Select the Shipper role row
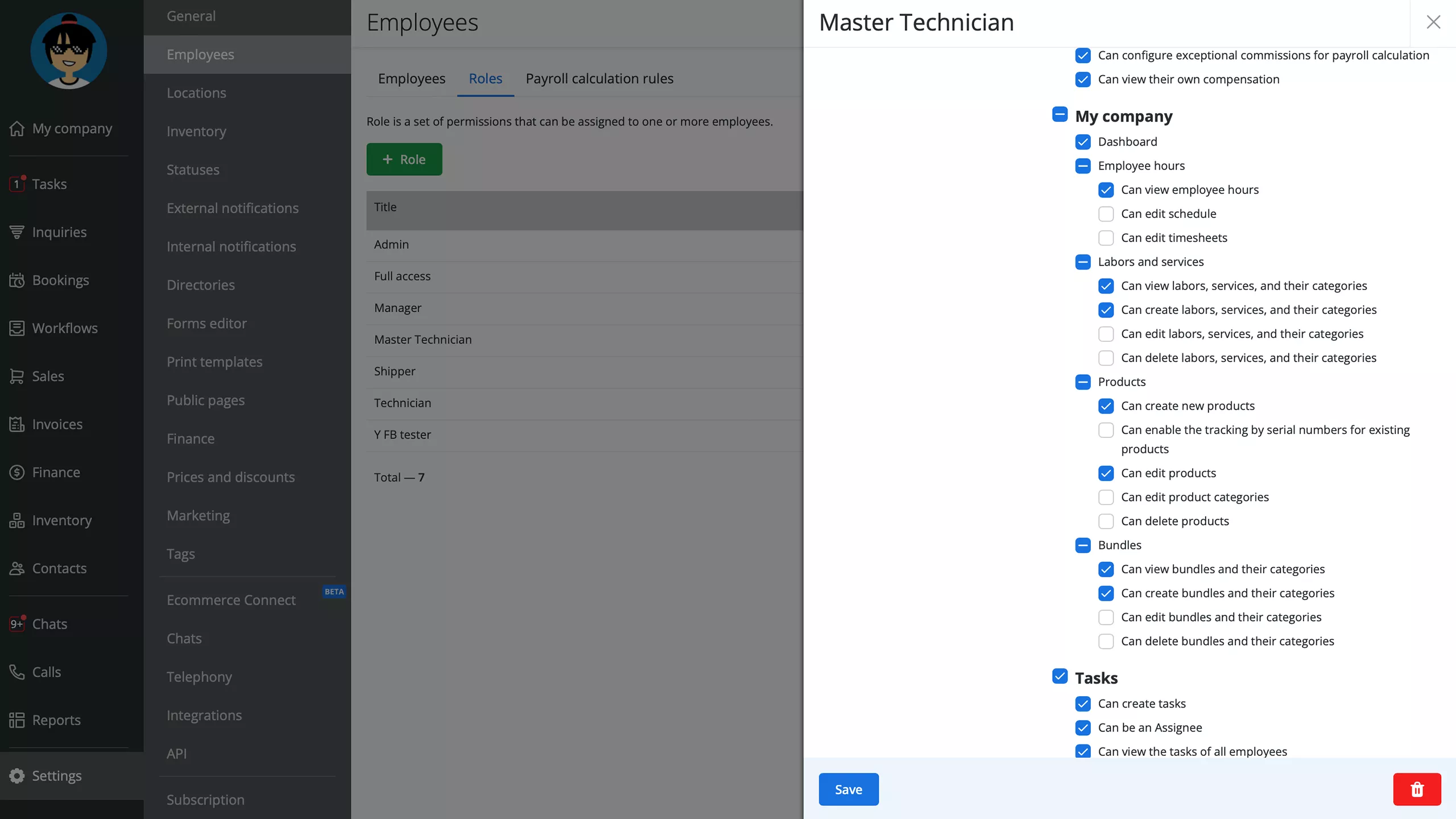 (395, 371)
